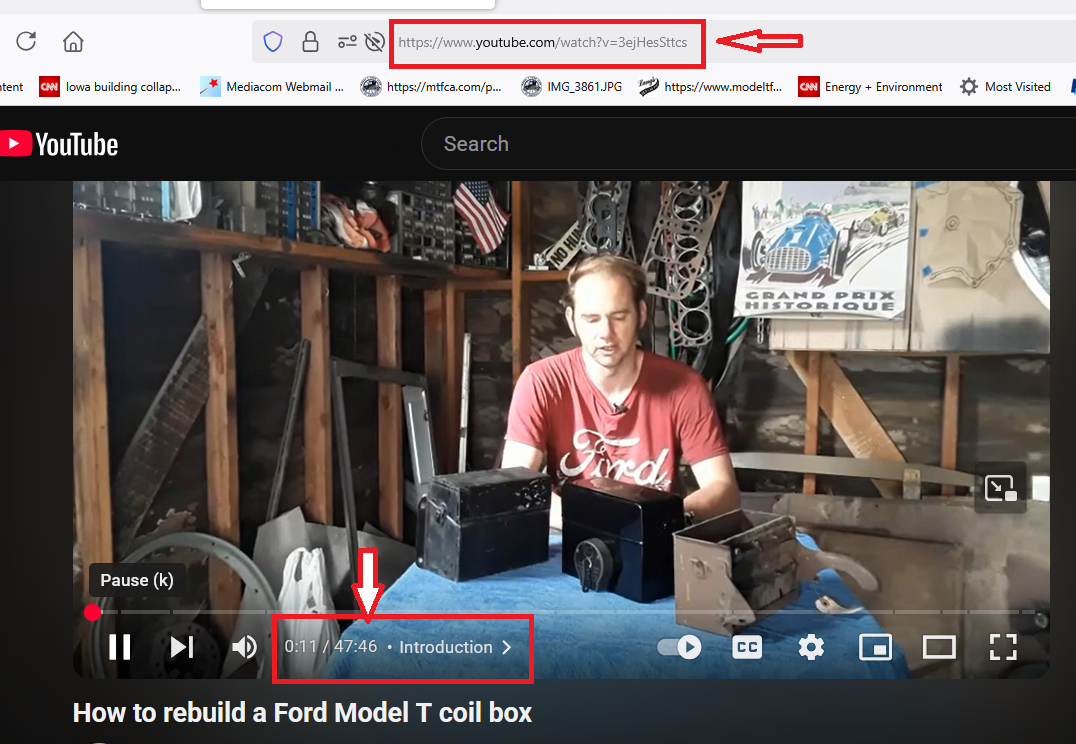The width and height of the screenshot is (1076, 744).
Task: Mute the video volume
Action: point(244,647)
